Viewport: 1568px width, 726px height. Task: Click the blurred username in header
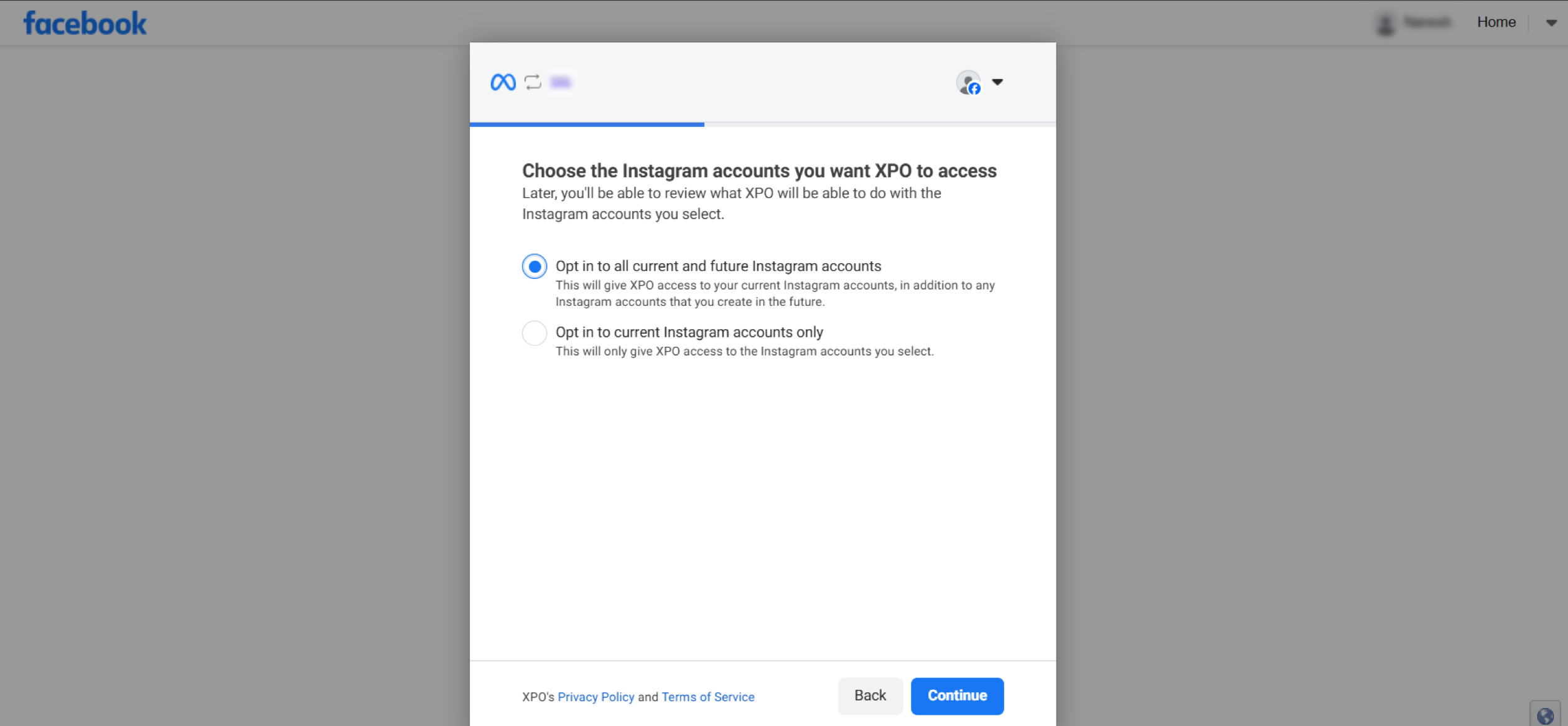click(1427, 22)
